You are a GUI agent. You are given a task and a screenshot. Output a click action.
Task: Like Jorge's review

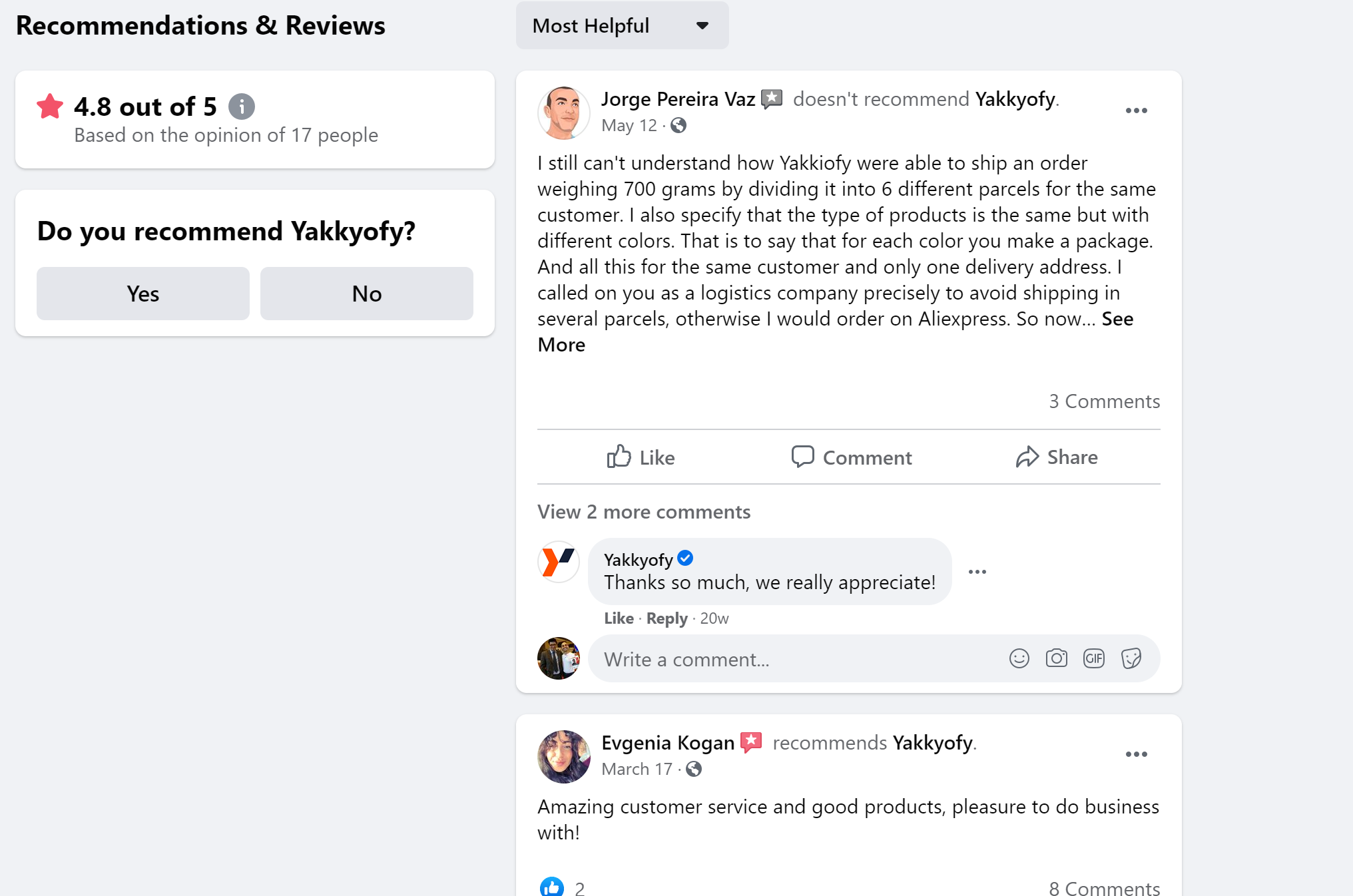point(640,457)
